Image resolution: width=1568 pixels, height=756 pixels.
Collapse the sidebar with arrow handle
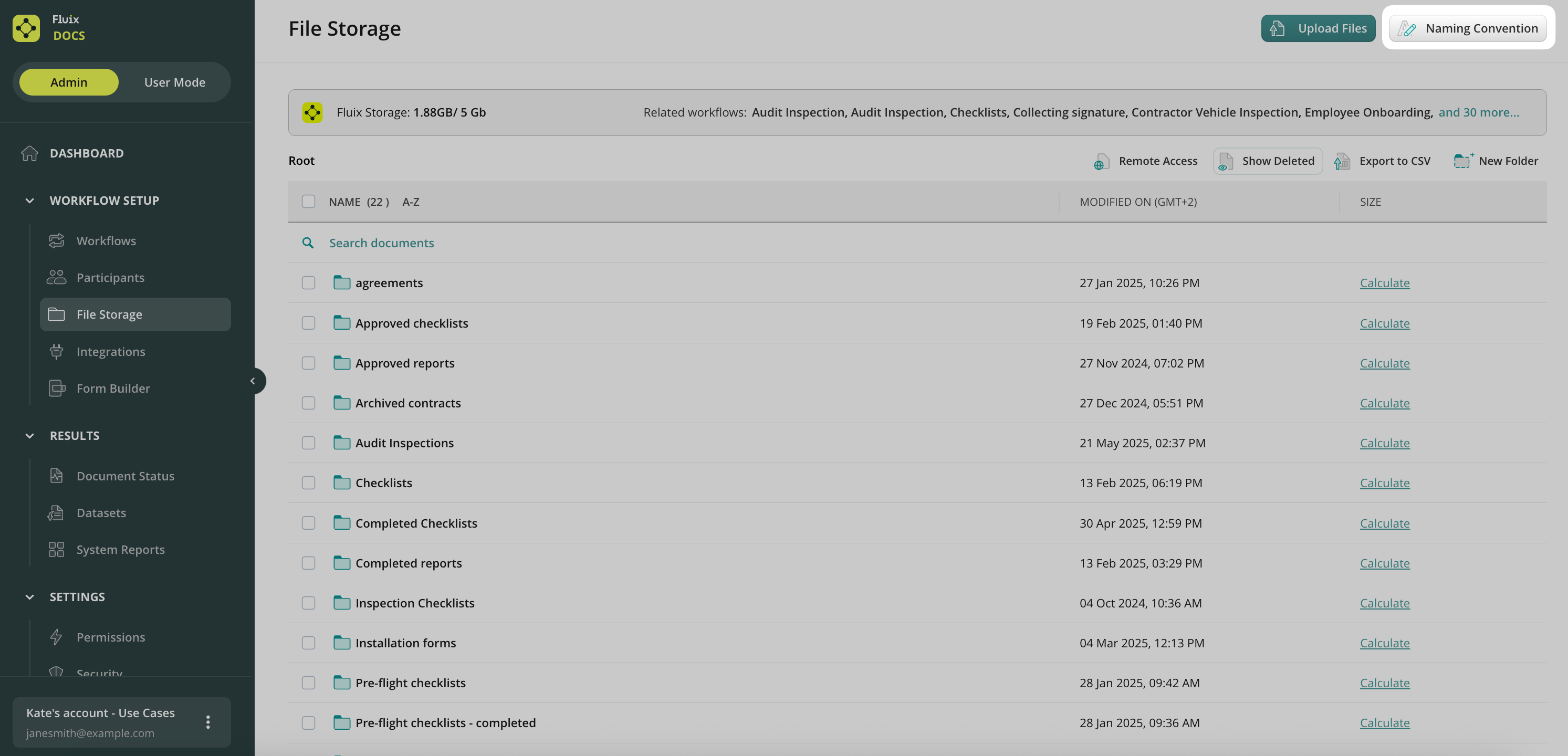(x=253, y=381)
